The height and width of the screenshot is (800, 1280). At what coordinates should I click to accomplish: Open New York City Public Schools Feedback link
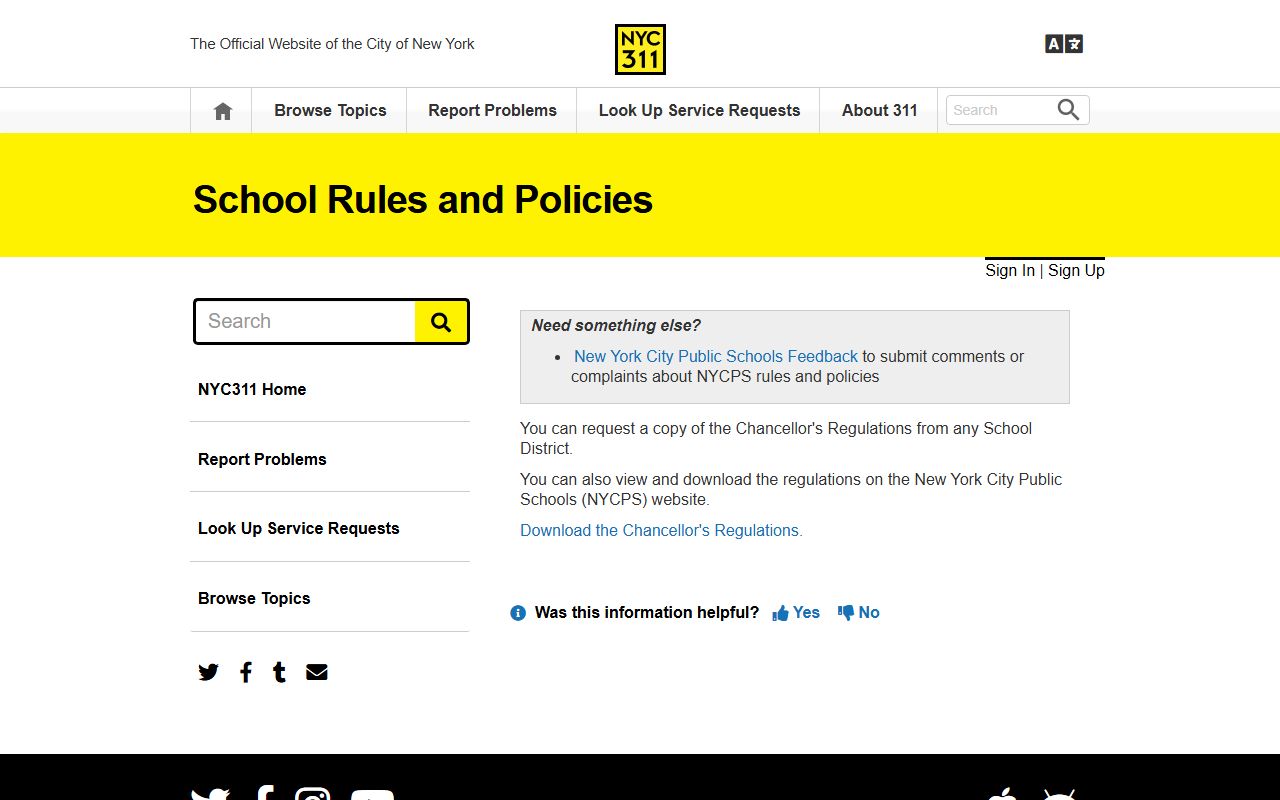(x=715, y=357)
